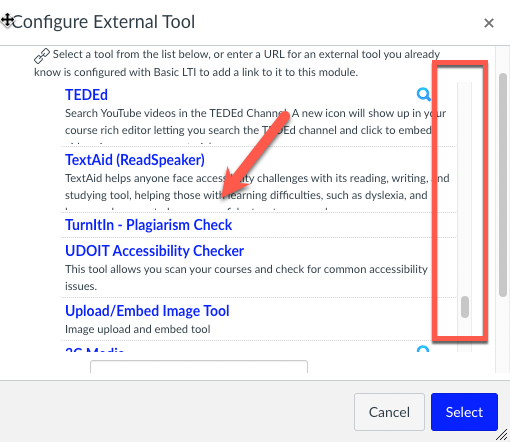Select TurnItIn - Plagiarism Check tool
Image resolution: width=510 pixels, height=442 pixels.
(148, 225)
